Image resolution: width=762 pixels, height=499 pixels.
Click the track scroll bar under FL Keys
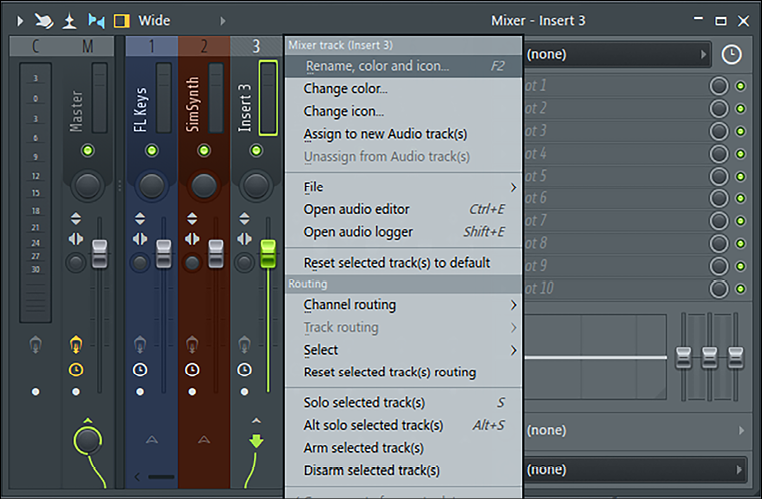pos(161,477)
